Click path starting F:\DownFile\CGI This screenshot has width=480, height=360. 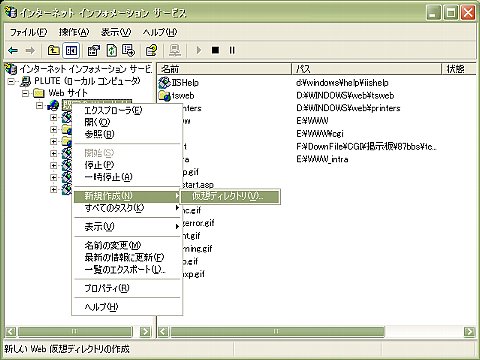(x=366, y=147)
